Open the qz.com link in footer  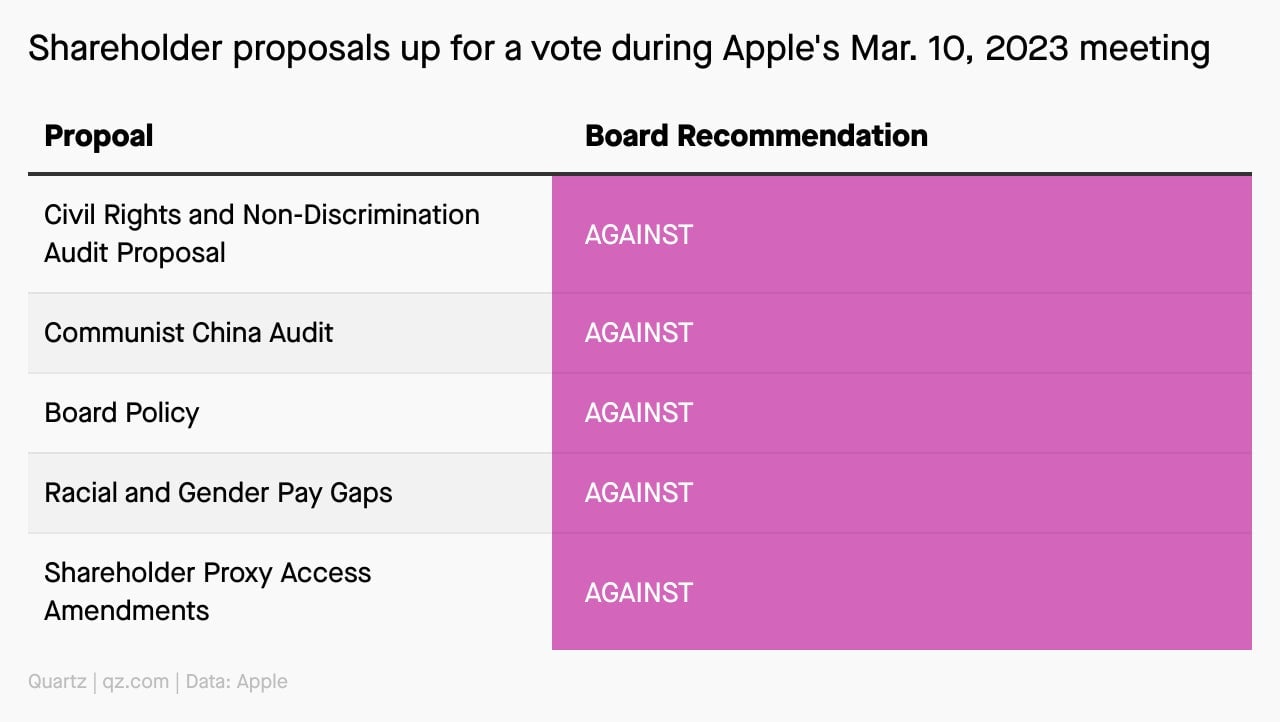136,682
